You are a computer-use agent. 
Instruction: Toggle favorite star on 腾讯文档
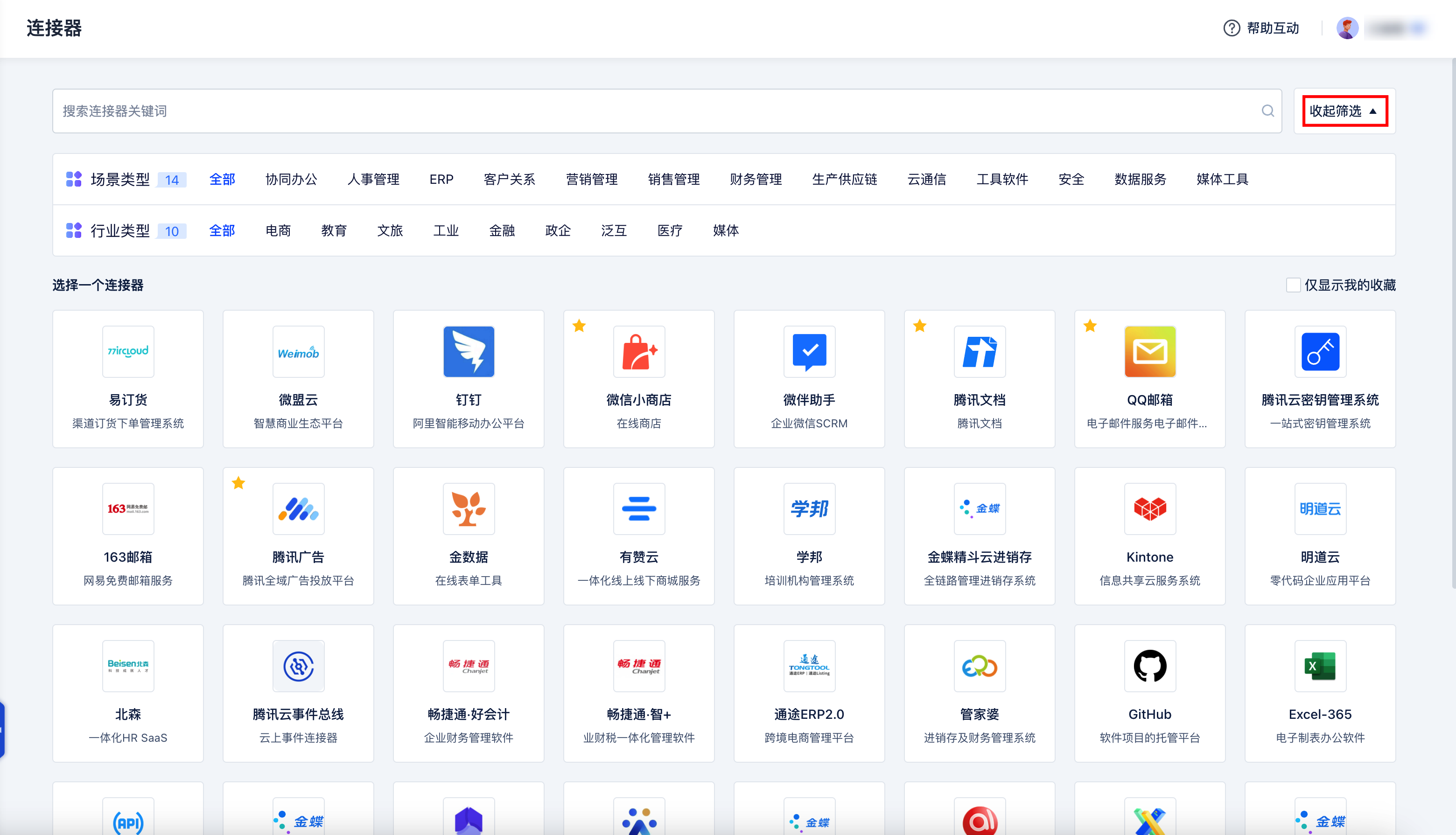tap(920, 326)
